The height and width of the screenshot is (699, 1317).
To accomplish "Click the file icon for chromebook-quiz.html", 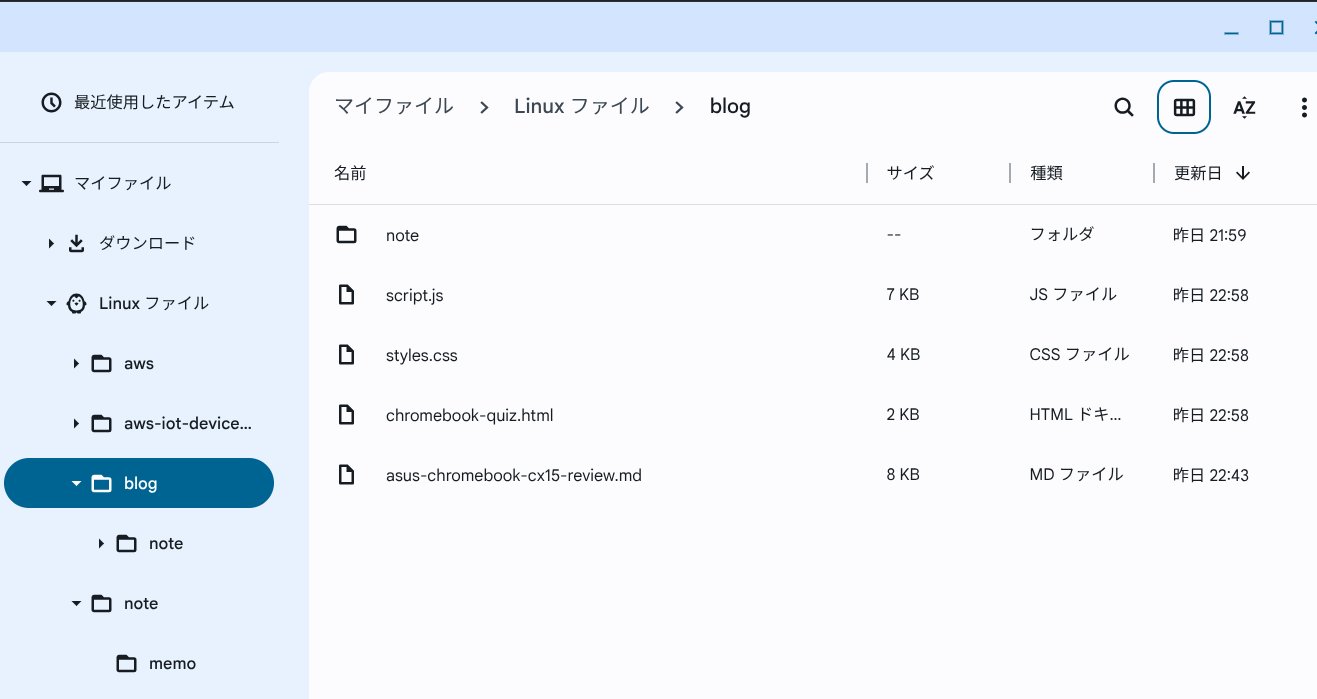I will (346, 415).
